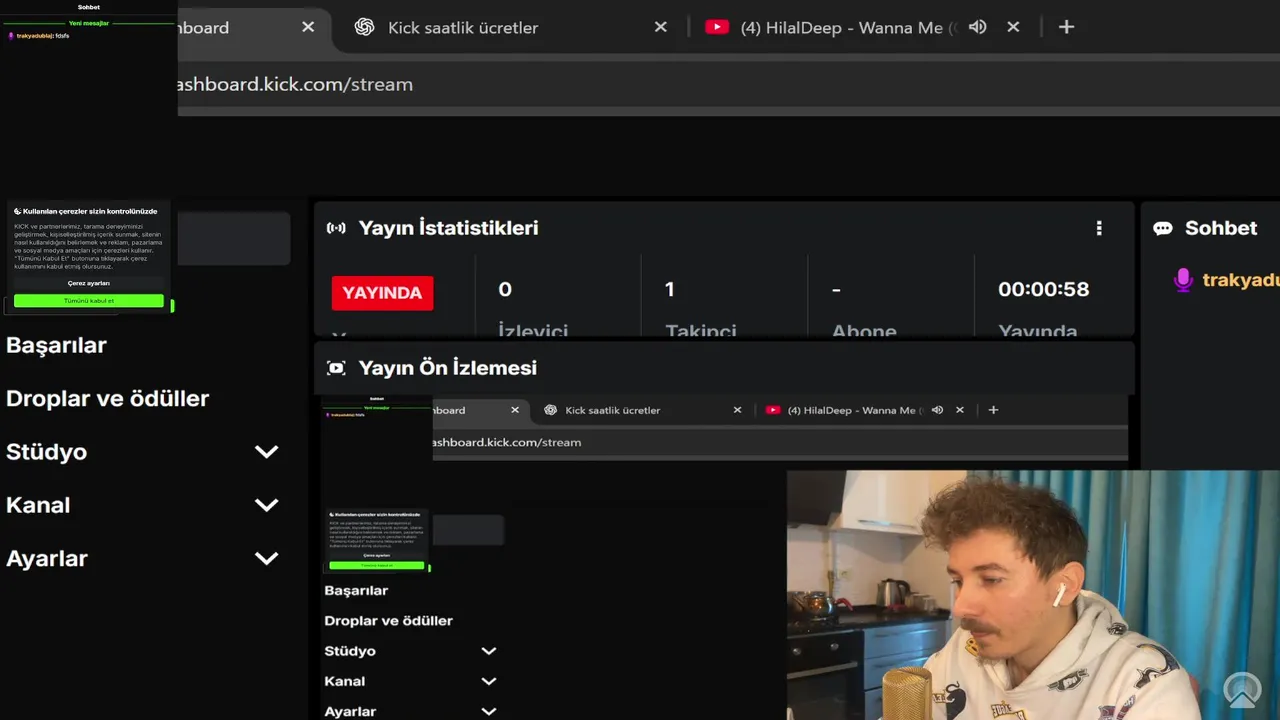
Task: Close the dashboard tab
Action: click(308, 27)
